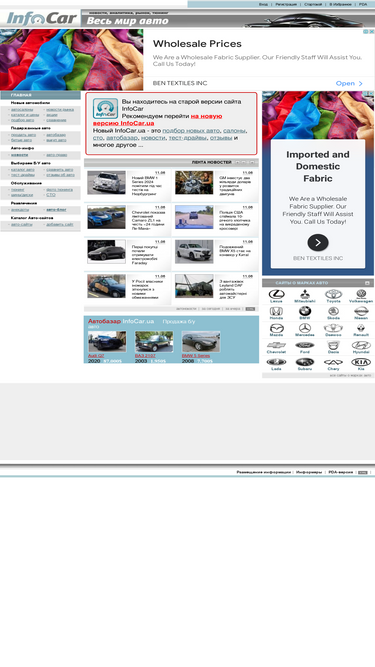375x667 pixels.
Task: Click the Mitsubishi brand logo
Action: tap(305, 294)
